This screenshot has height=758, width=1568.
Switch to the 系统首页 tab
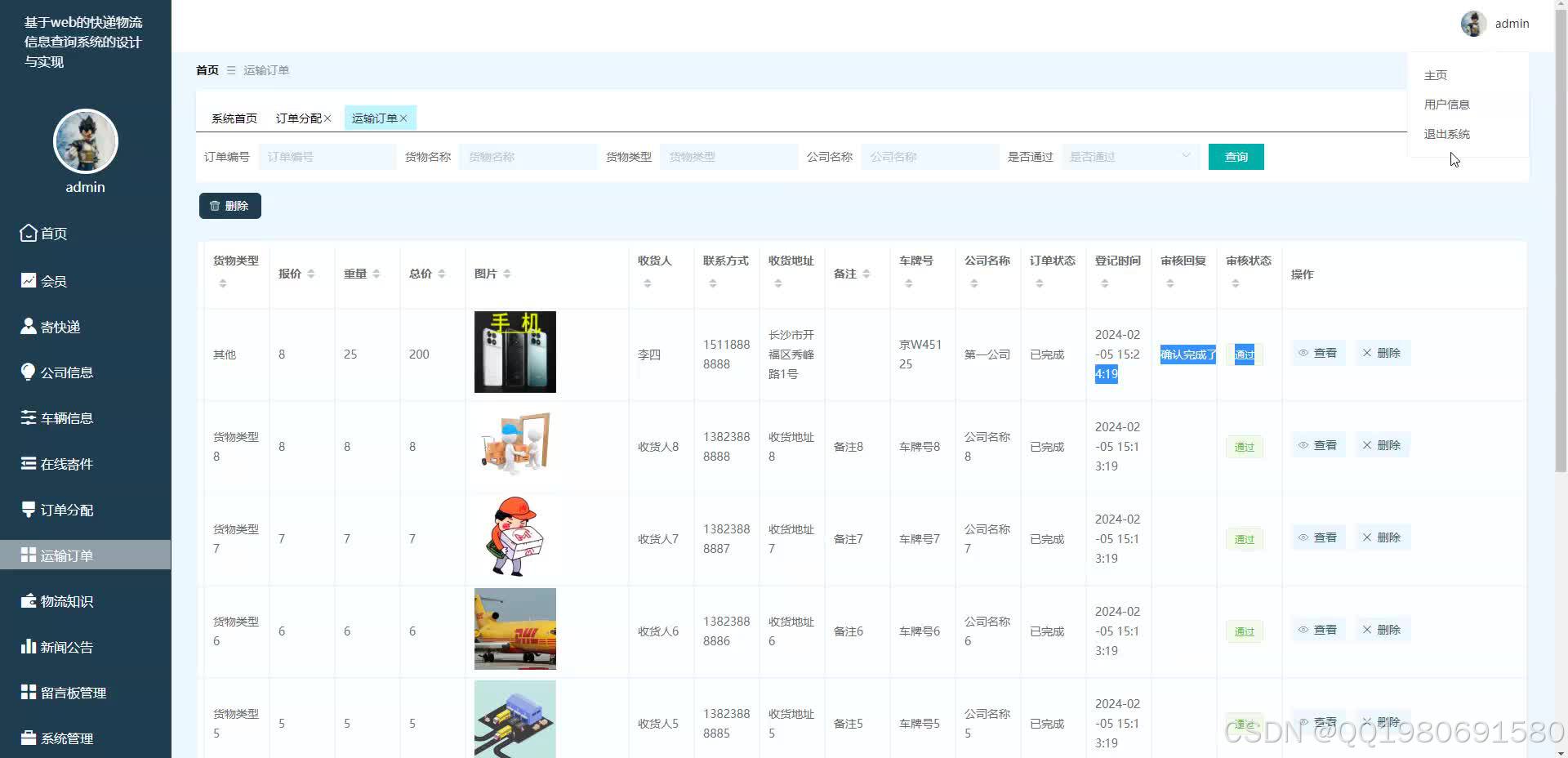coord(234,118)
